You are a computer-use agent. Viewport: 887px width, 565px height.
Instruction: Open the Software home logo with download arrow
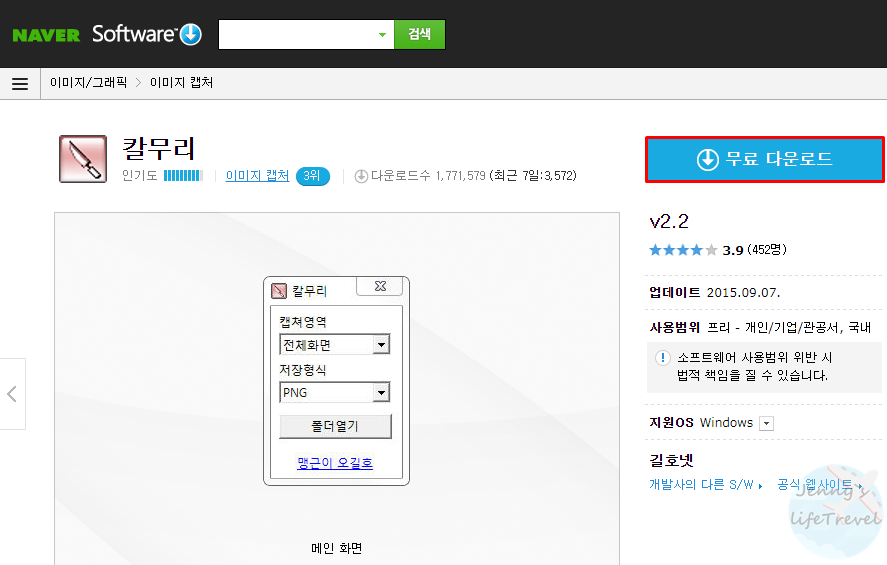point(147,34)
